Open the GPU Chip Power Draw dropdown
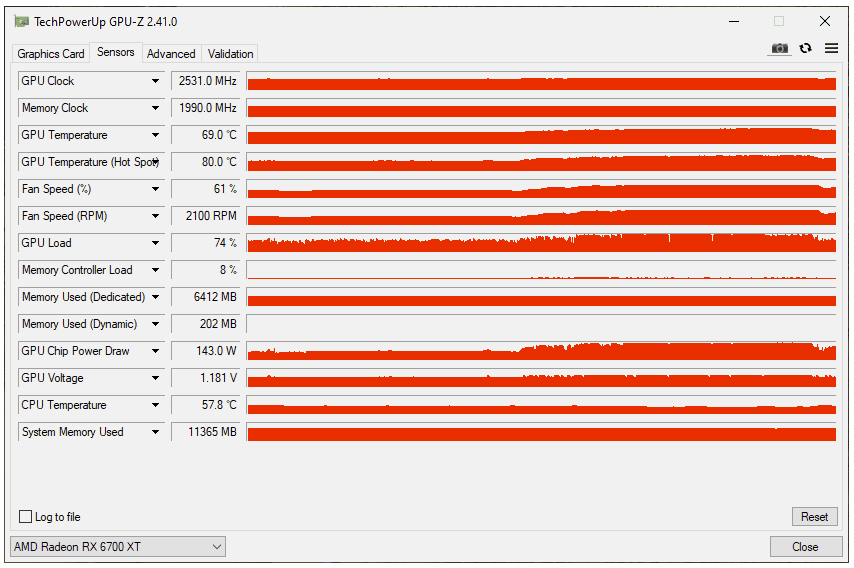The height and width of the screenshot is (568, 854). pyautogui.click(x=155, y=351)
